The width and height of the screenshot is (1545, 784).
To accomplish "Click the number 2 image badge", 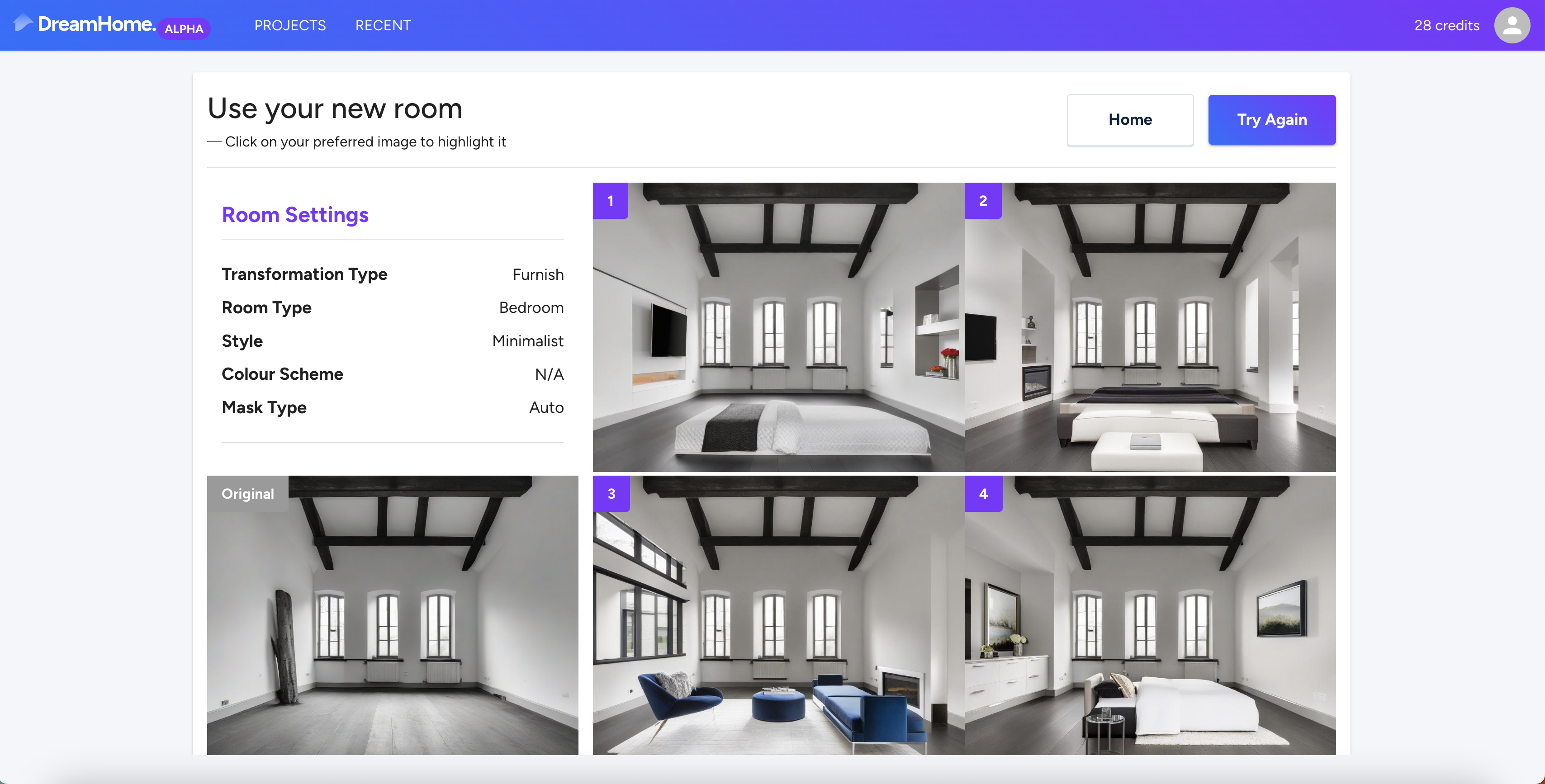I will click(982, 201).
